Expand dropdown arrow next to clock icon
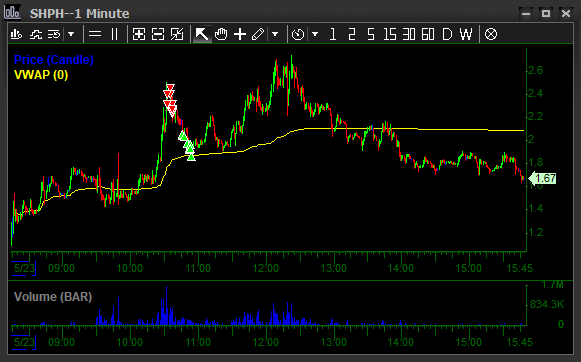 (315, 34)
